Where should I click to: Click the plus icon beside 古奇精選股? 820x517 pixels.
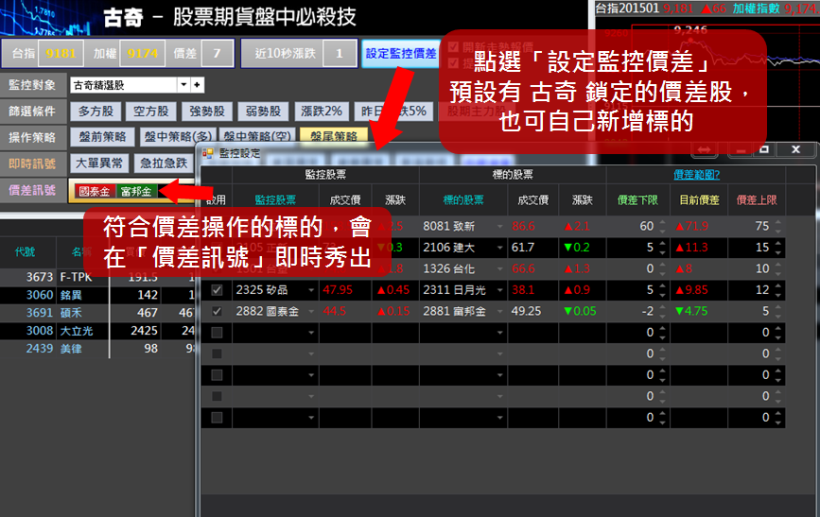tap(197, 85)
